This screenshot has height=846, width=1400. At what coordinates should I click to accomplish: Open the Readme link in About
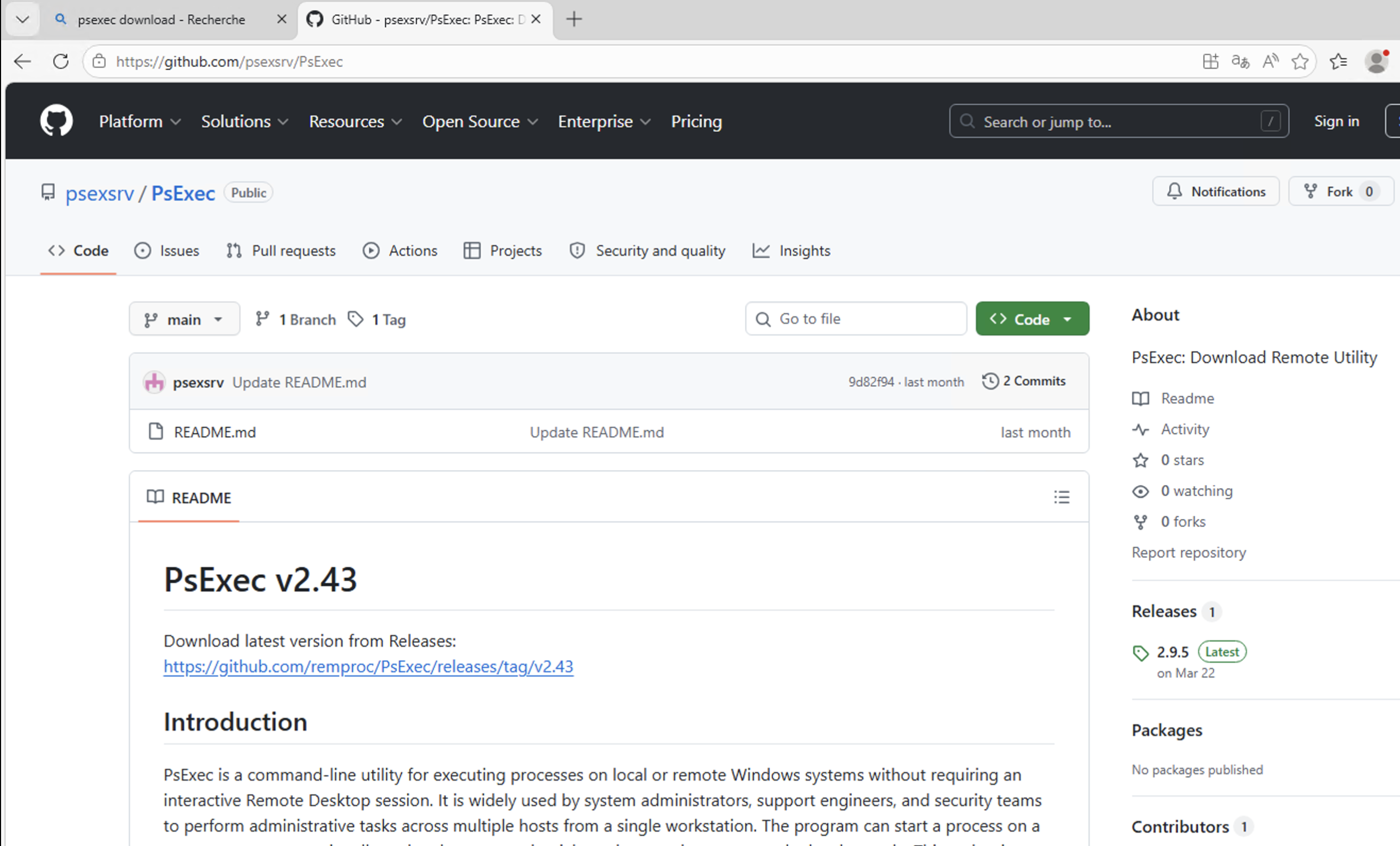(x=1173, y=399)
